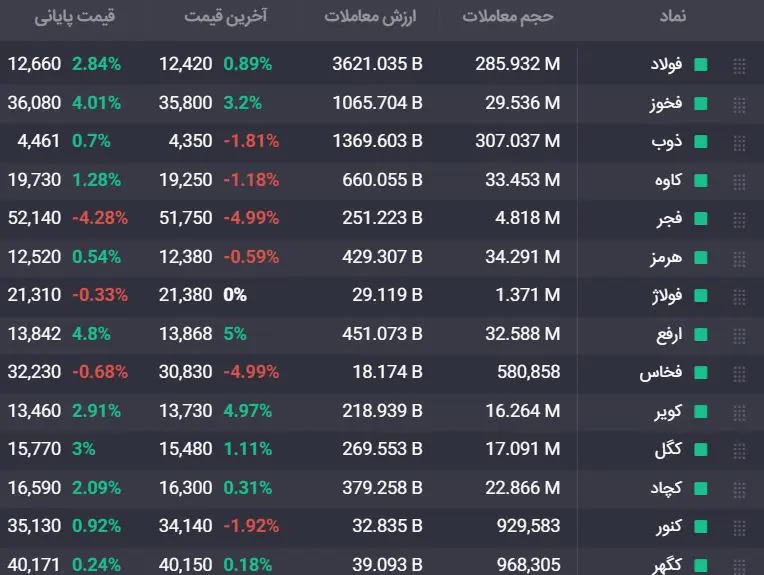764x575 pixels.
Task: Click the drag handle icon for کاوه row
Action: point(739,181)
